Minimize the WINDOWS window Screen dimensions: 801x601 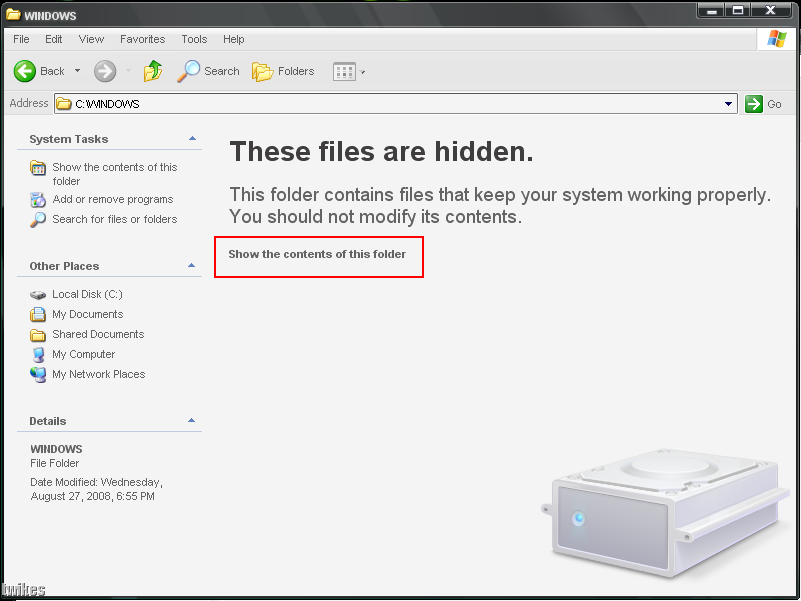[x=712, y=10]
